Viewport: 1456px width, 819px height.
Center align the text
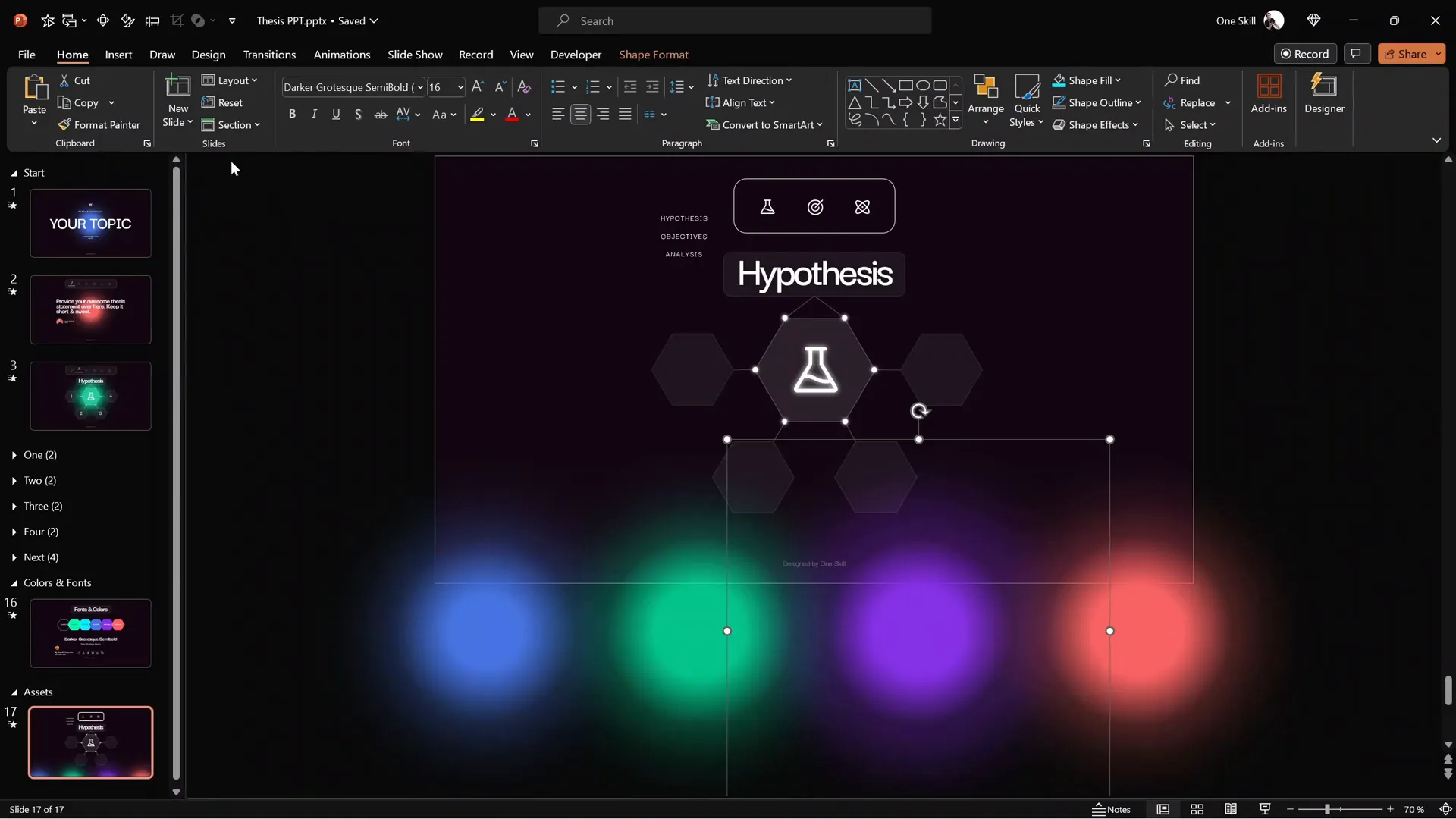pos(581,115)
